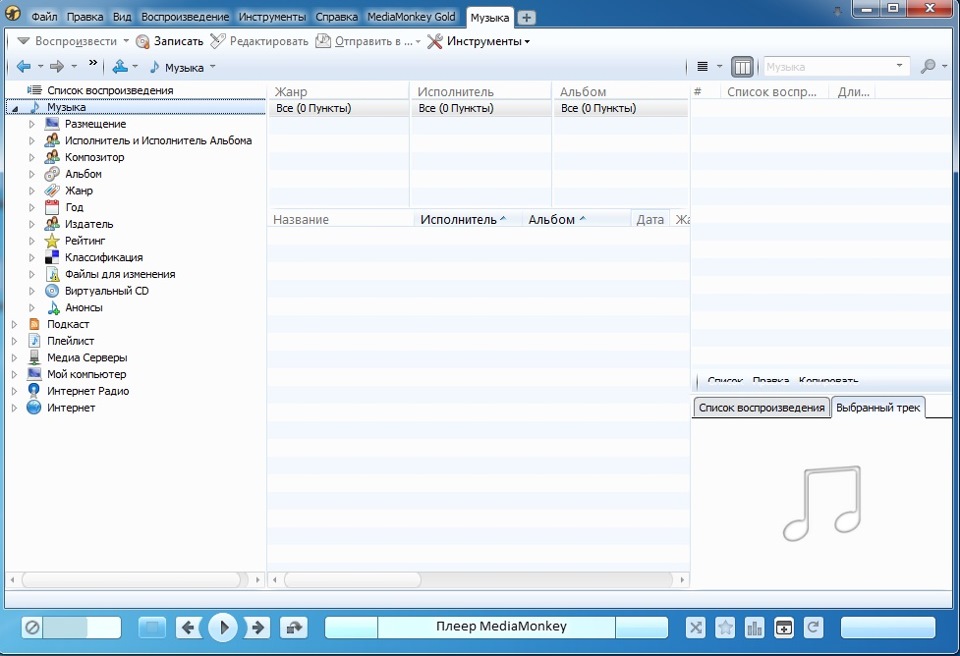The height and width of the screenshot is (656, 960).
Task: Open the Воспроизведение menu
Action: [x=185, y=17]
